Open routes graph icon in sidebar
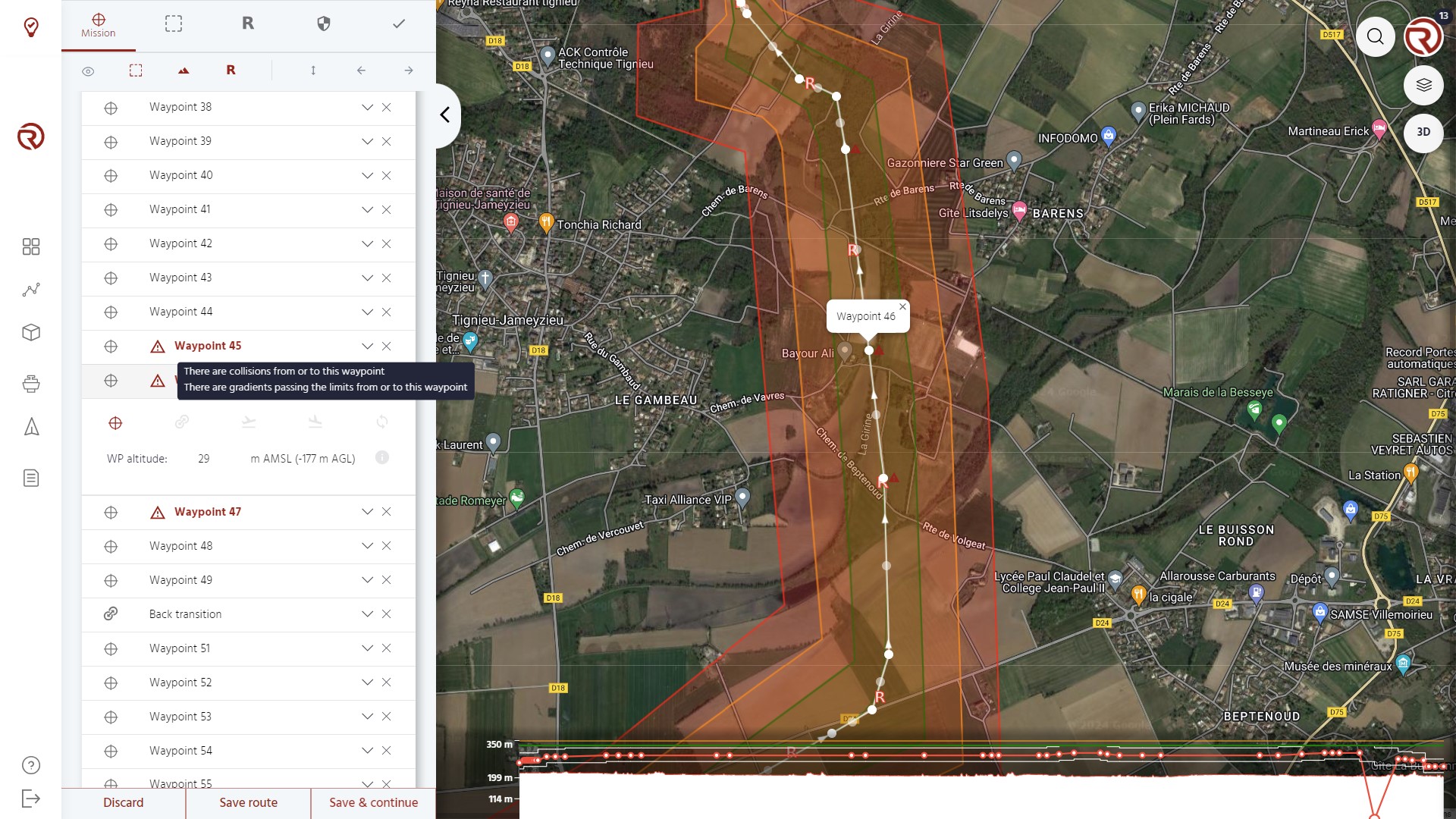 (31, 290)
